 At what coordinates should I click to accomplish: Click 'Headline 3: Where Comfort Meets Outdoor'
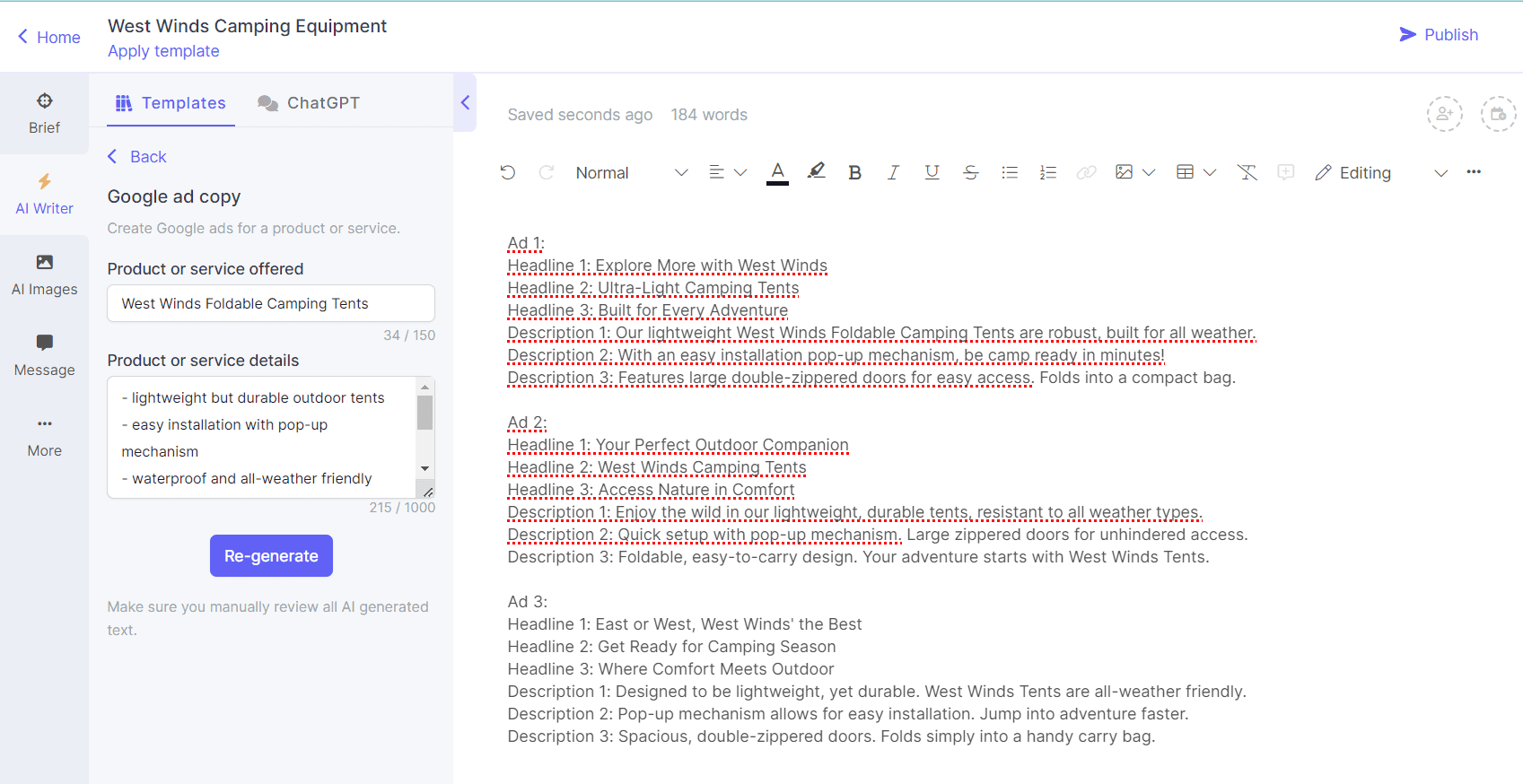[670, 669]
